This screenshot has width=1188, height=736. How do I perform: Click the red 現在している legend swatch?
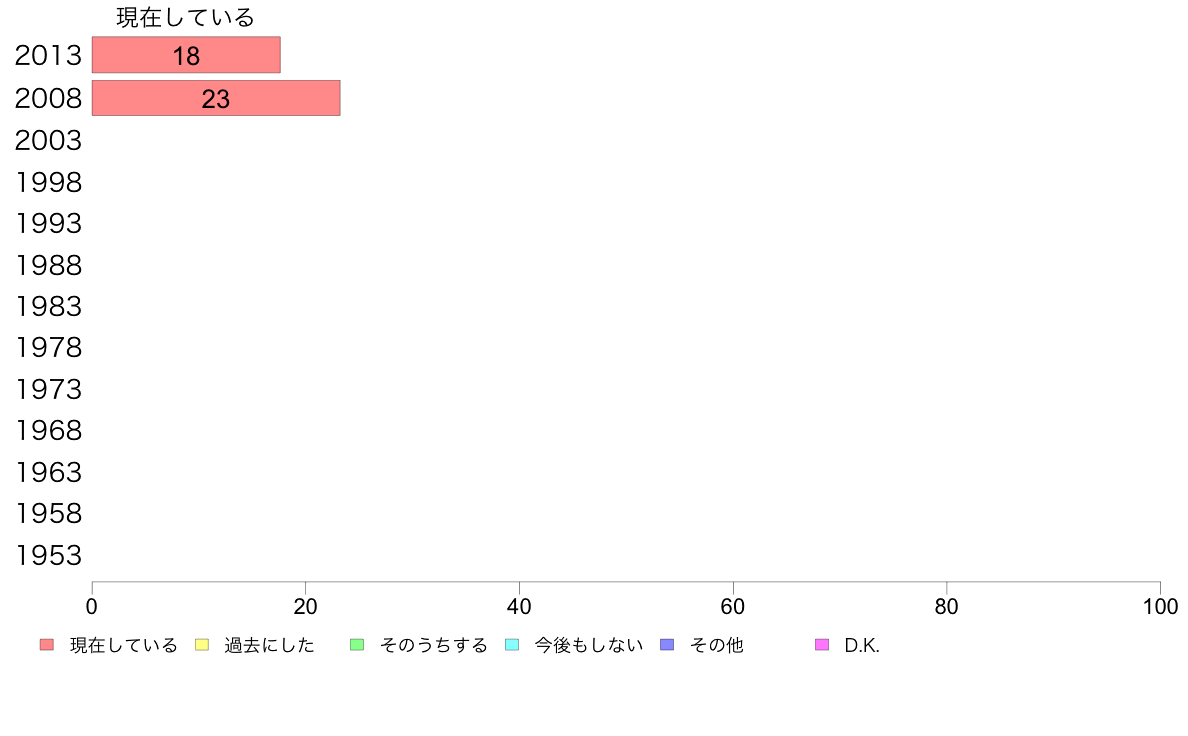pos(47,645)
